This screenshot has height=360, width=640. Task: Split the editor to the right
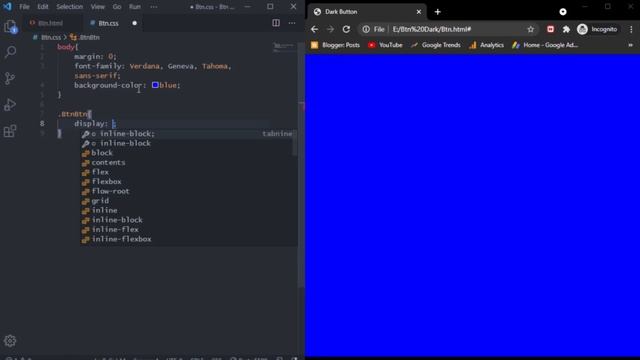276,23
